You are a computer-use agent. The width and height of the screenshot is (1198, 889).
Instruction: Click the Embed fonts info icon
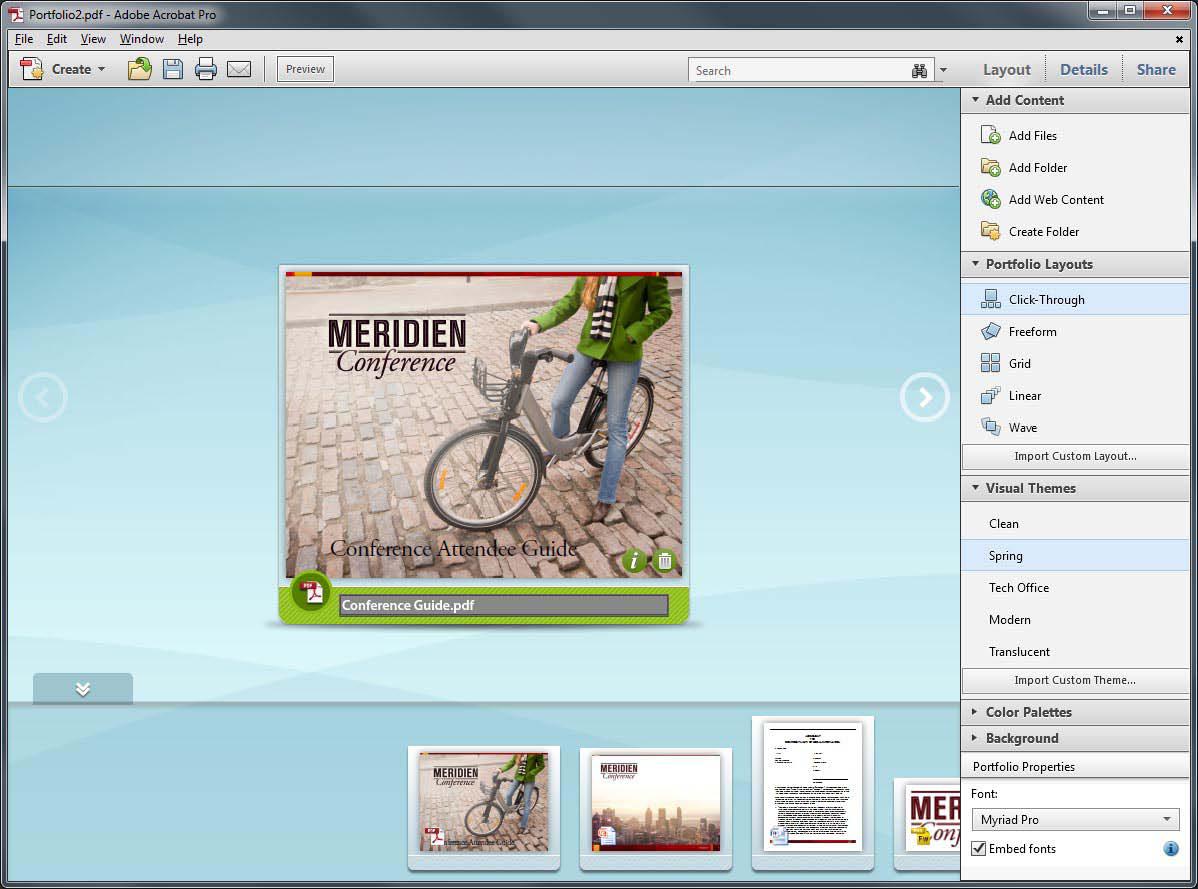click(x=1170, y=849)
